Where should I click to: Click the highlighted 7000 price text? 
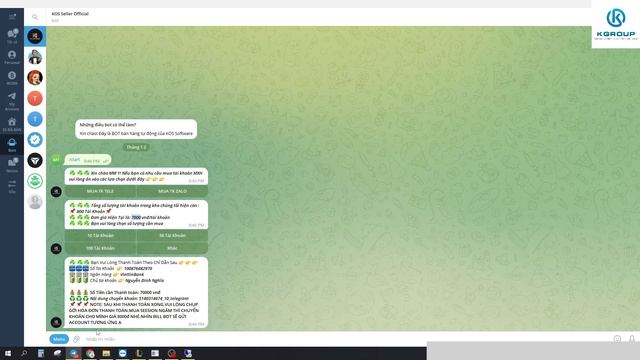click(136, 218)
